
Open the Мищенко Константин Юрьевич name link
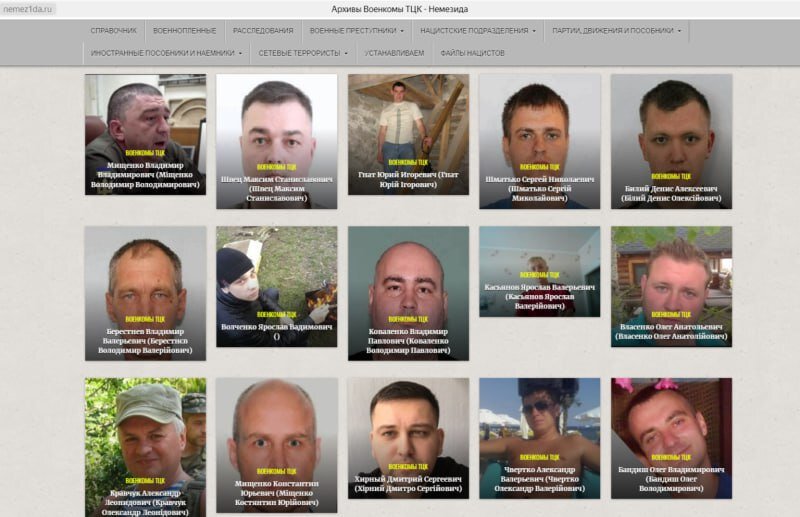[x=277, y=493]
